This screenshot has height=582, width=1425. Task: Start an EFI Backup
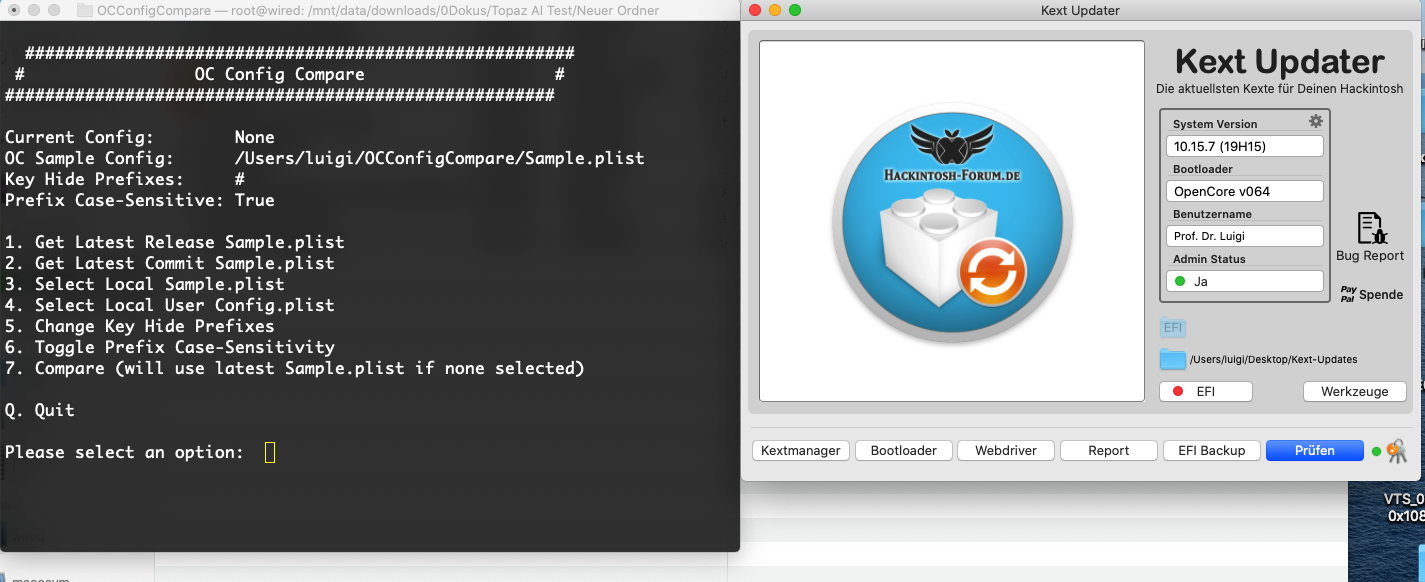click(1212, 450)
